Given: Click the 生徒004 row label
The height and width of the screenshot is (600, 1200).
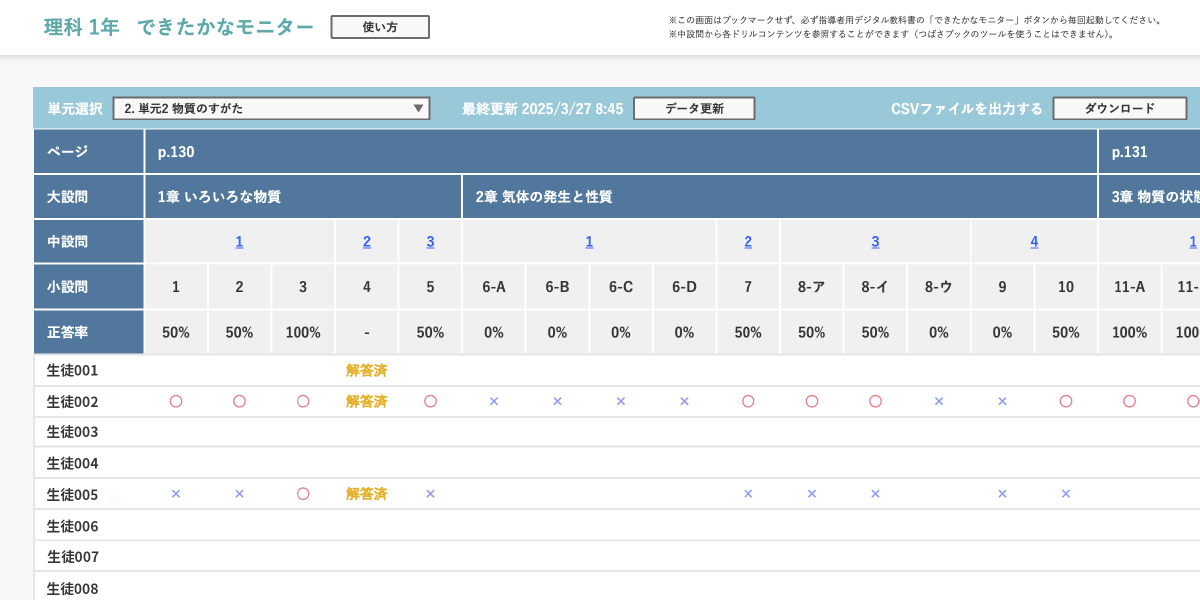Looking at the screenshot, I should coord(72,463).
